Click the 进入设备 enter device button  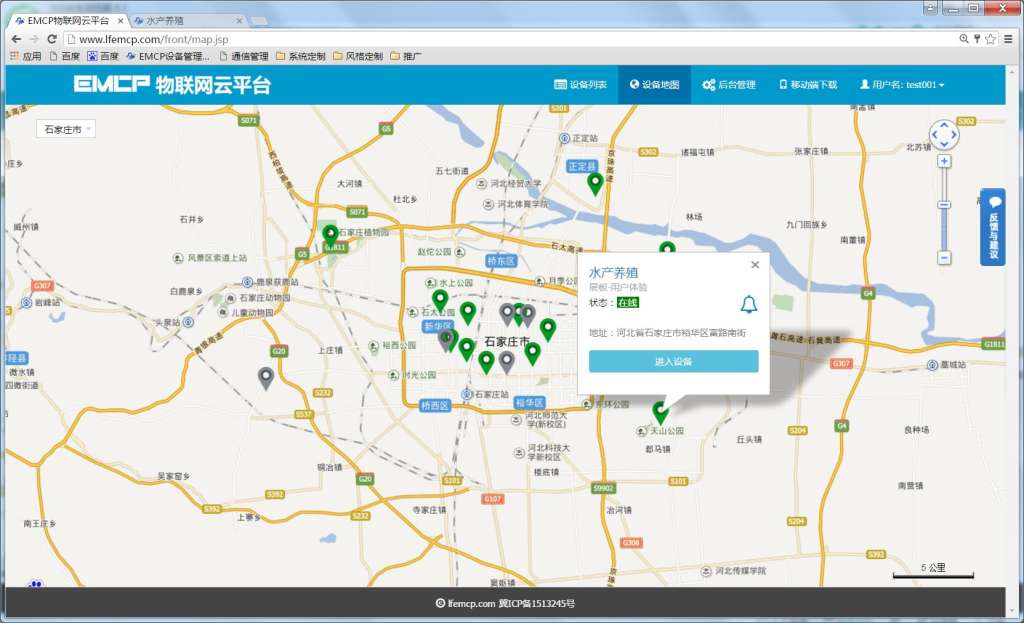tap(673, 361)
